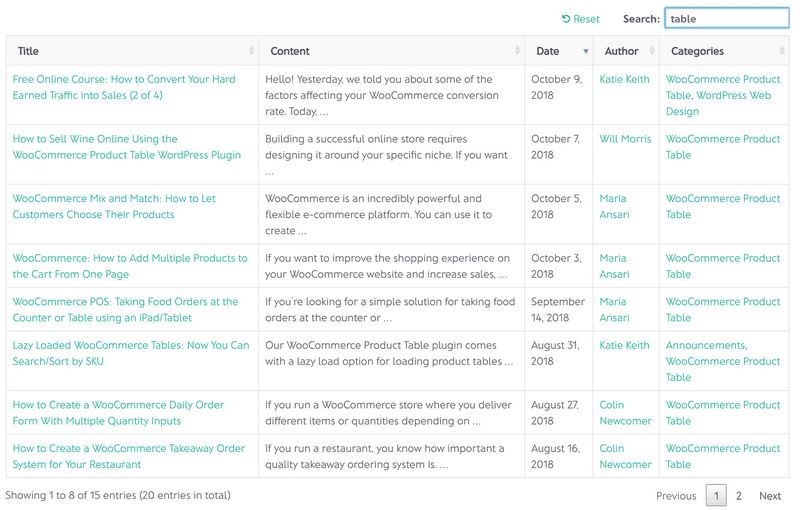The height and width of the screenshot is (510, 800).
Task: Click author Maria Ansari in October 5 row
Action: pyautogui.click(x=614, y=207)
